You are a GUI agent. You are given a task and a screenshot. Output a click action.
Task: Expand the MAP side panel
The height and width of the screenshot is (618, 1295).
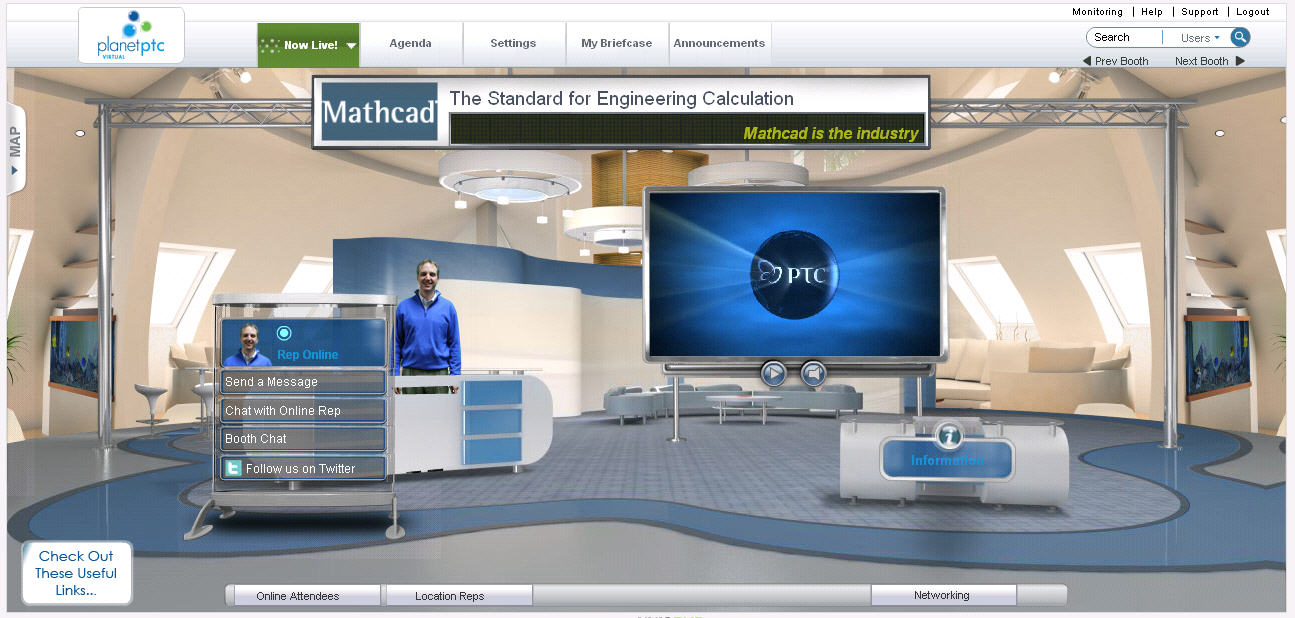coord(15,148)
